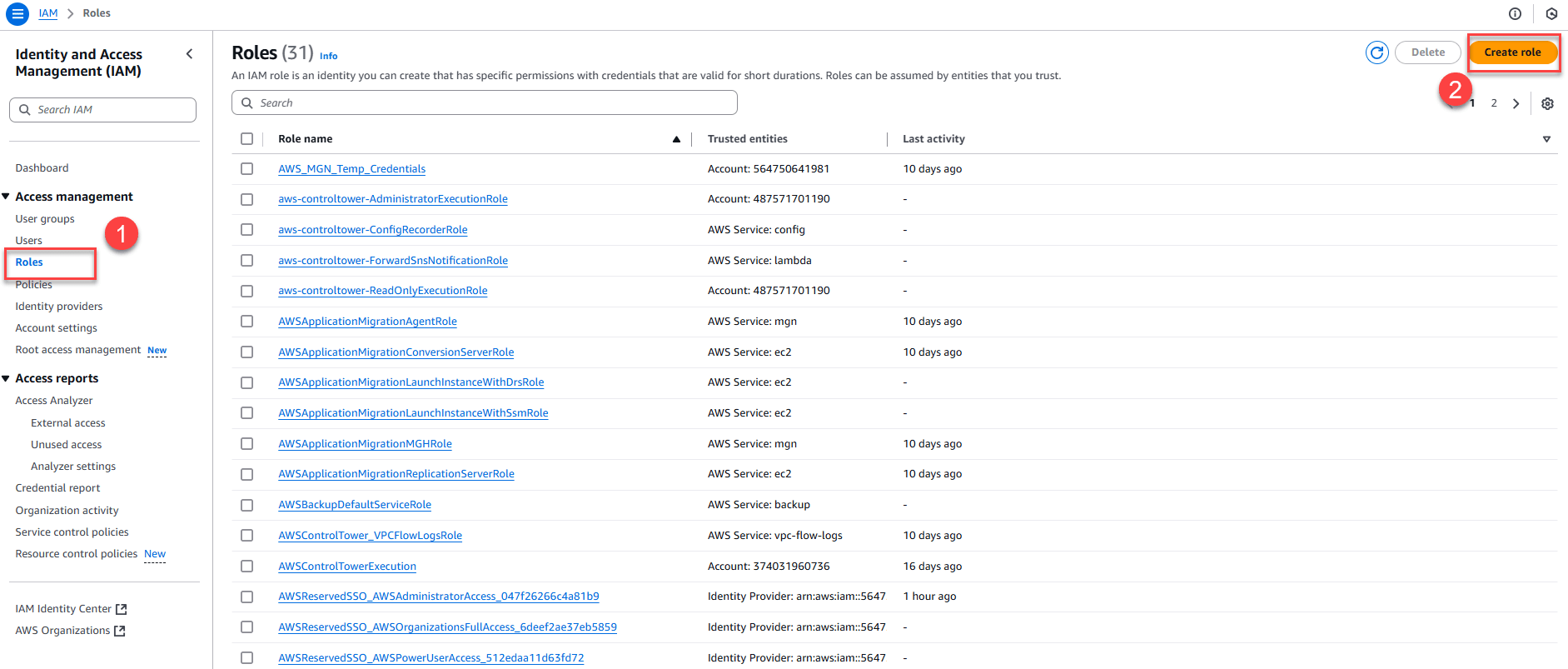
Task: Collapse the Access management section
Action: click(x=7, y=197)
